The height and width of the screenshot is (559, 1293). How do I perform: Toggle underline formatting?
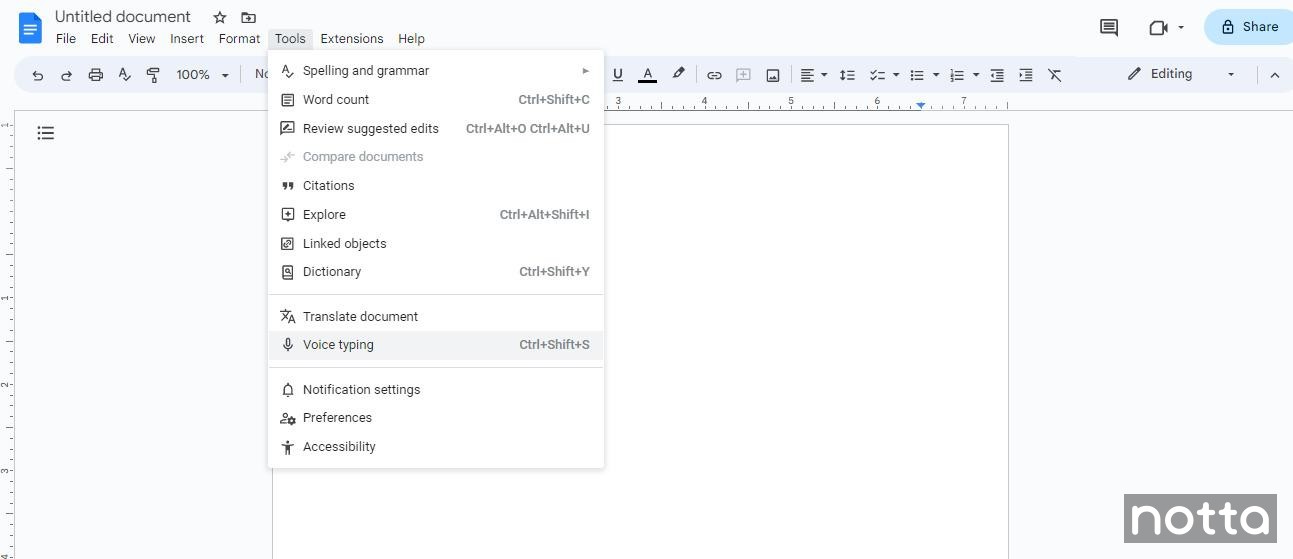tap(618, 75)
